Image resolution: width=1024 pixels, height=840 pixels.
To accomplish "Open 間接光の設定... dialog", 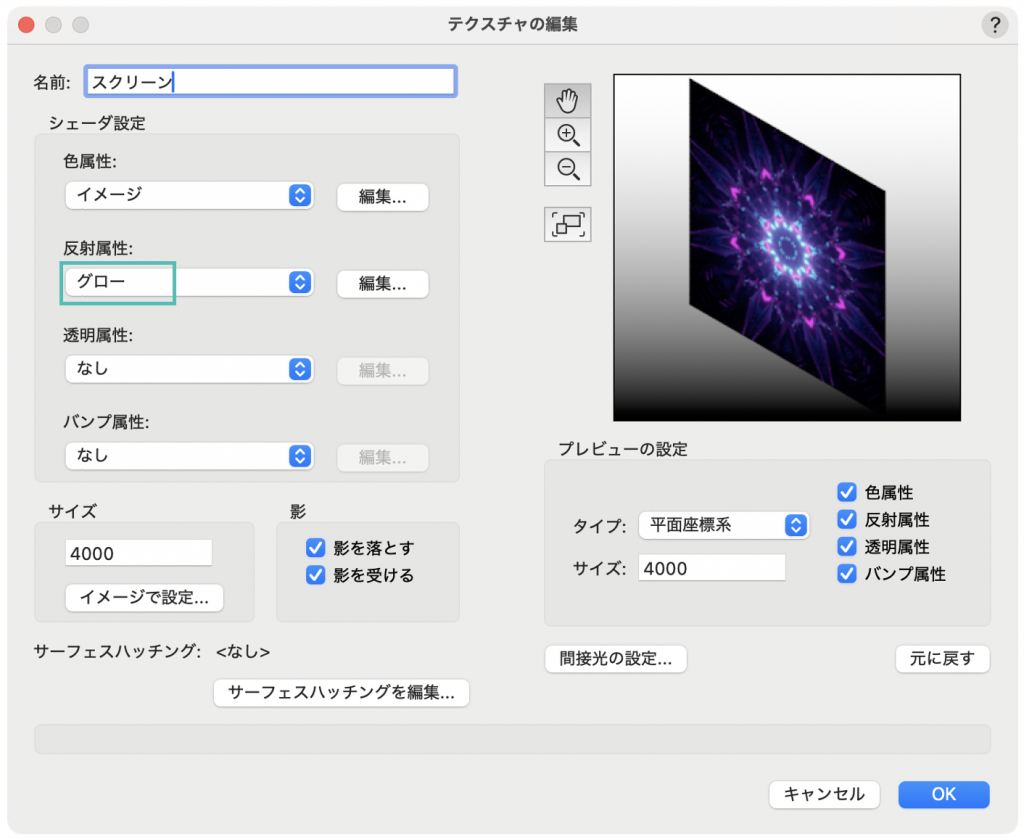I will pos(615,658).
